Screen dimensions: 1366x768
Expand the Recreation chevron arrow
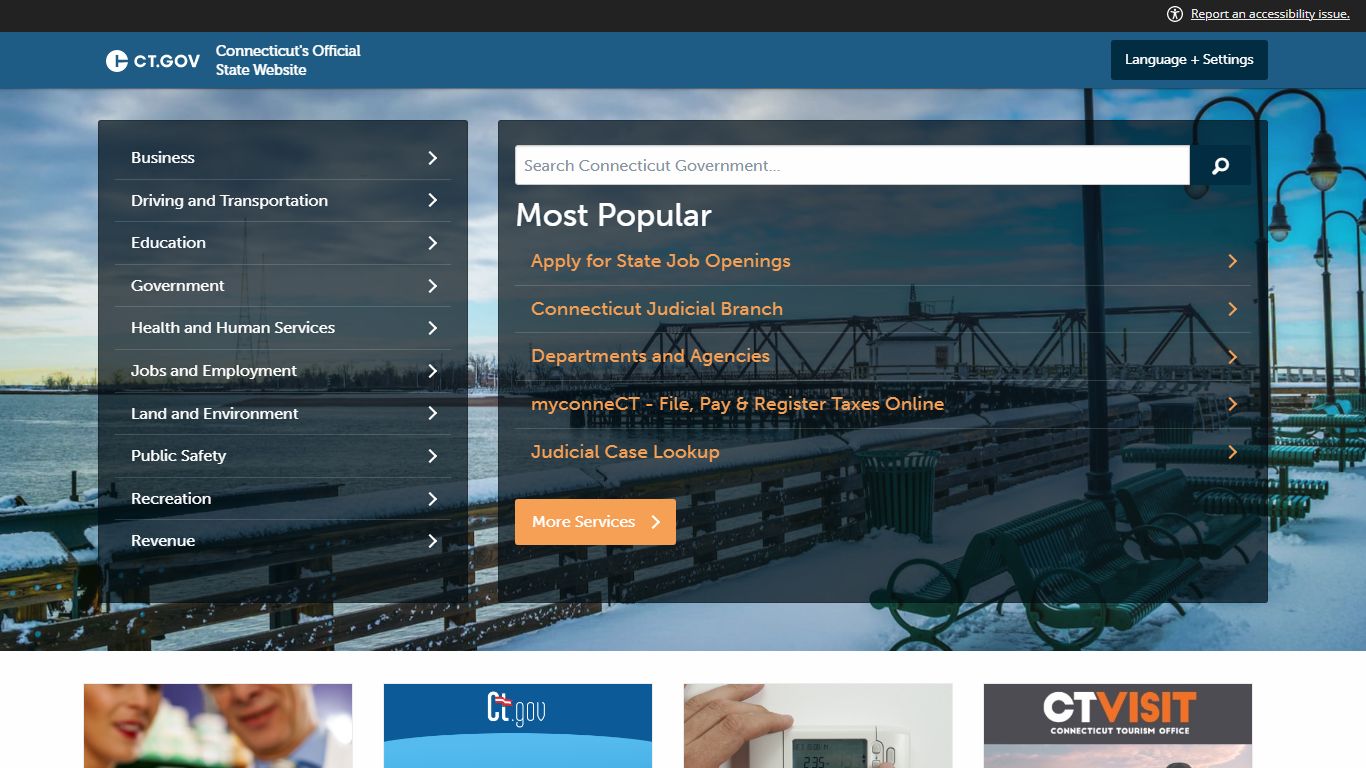[433, 499]
